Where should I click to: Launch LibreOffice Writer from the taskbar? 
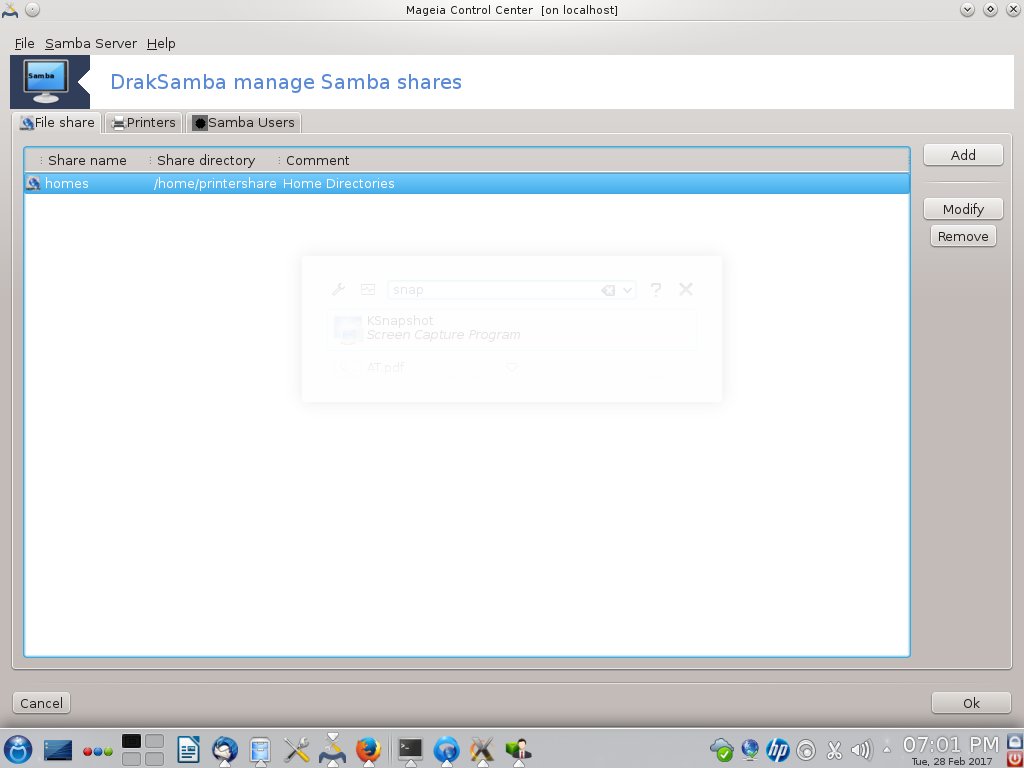pos(188,750)
